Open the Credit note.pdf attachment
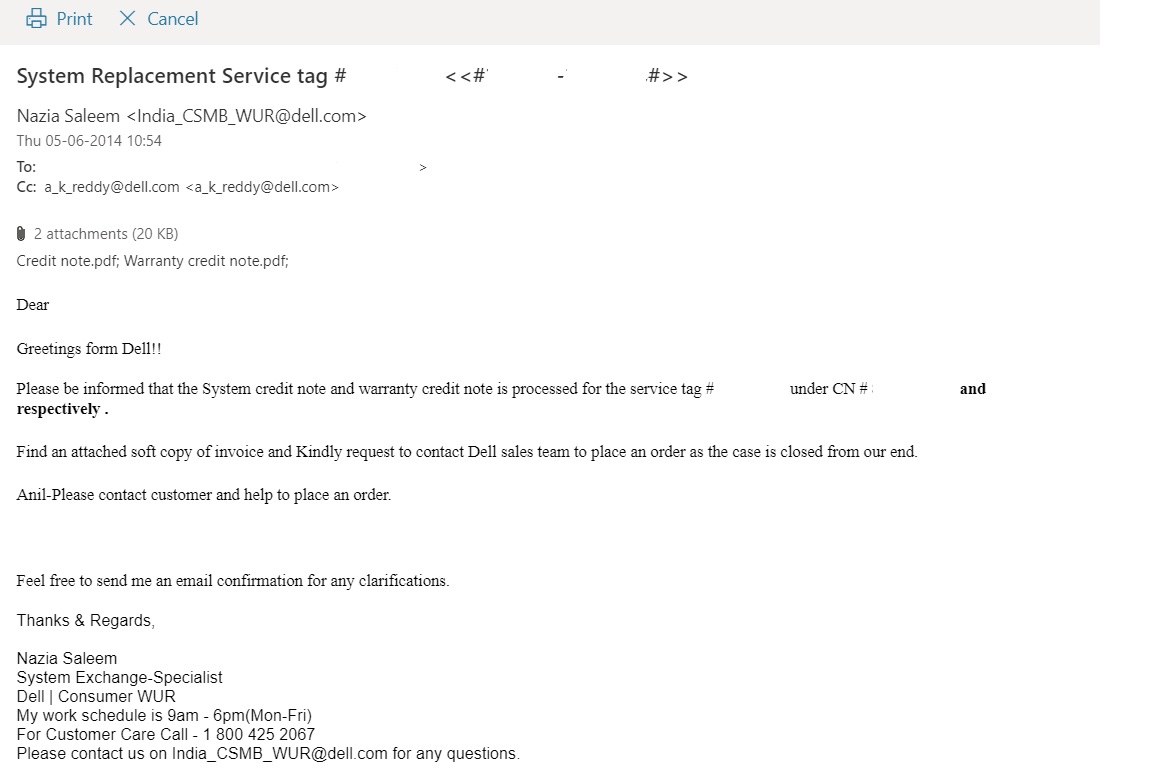 pyautogui.click(x=65, y=261)
